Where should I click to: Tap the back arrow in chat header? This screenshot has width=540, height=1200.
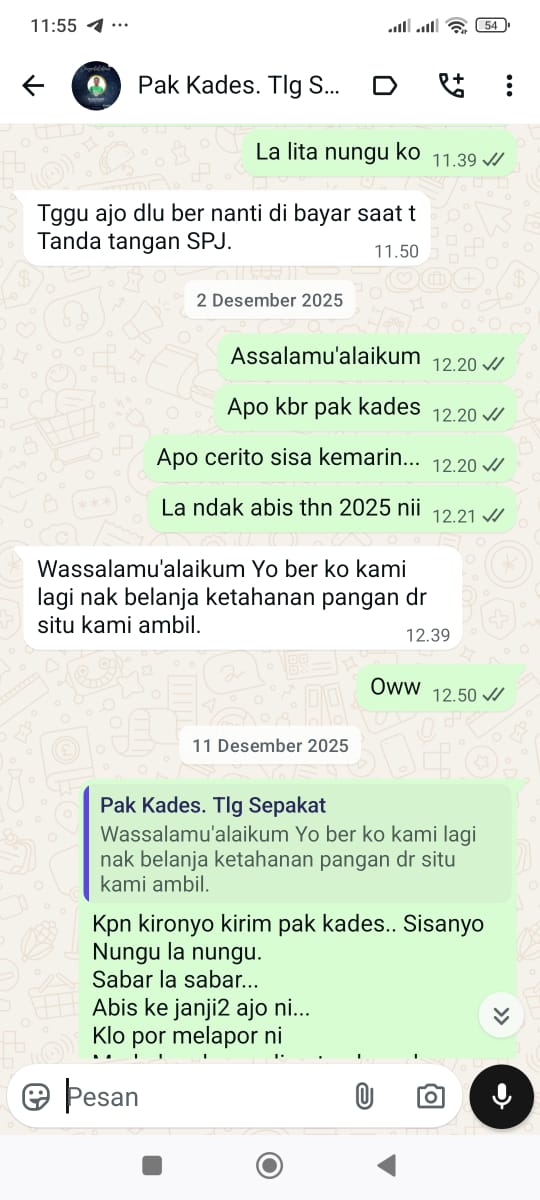point(33,86)
